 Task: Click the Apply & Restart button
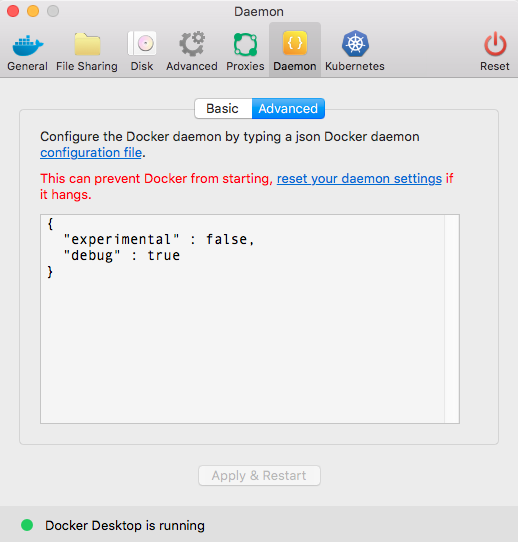[259, 476]
